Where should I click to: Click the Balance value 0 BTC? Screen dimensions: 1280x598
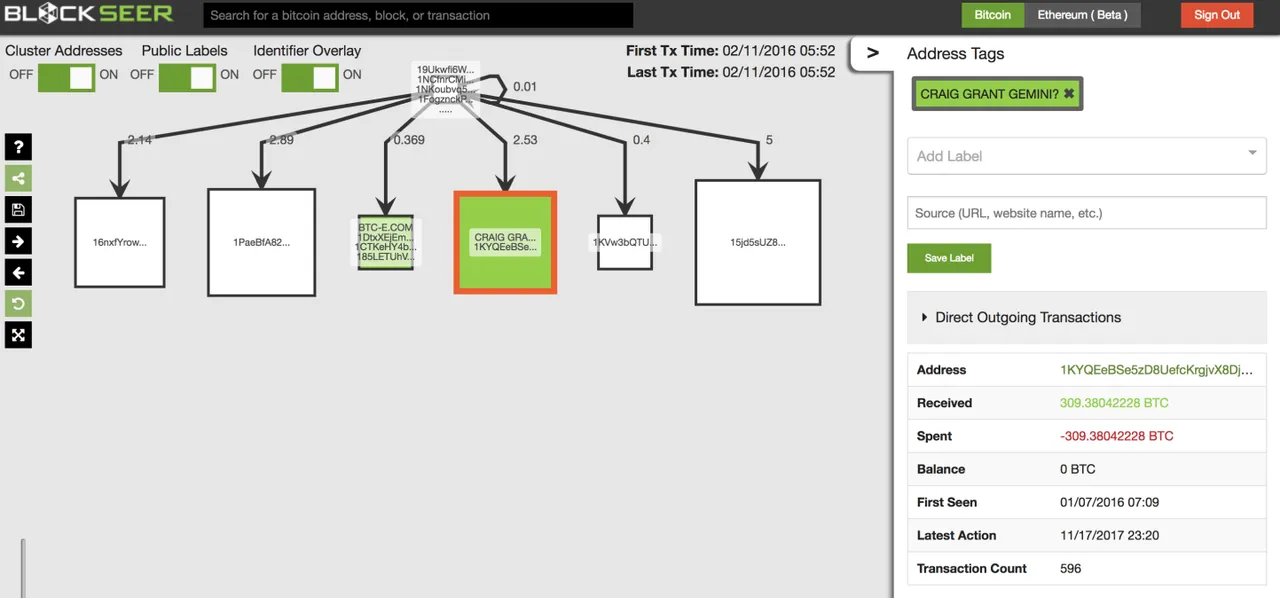[x=1078, y=469]
